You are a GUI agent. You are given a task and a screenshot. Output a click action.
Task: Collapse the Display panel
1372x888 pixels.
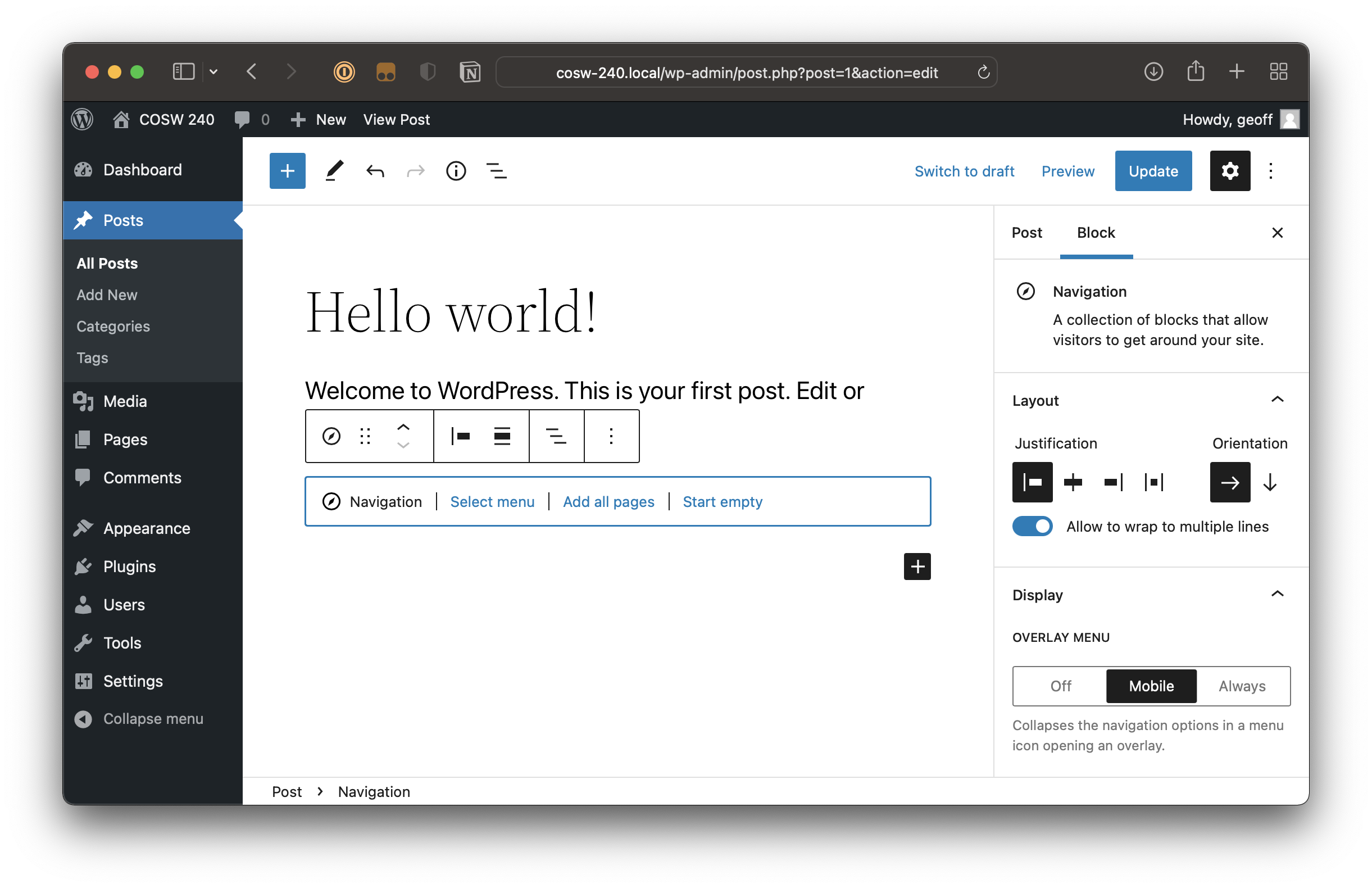(x=1278, y=594)
